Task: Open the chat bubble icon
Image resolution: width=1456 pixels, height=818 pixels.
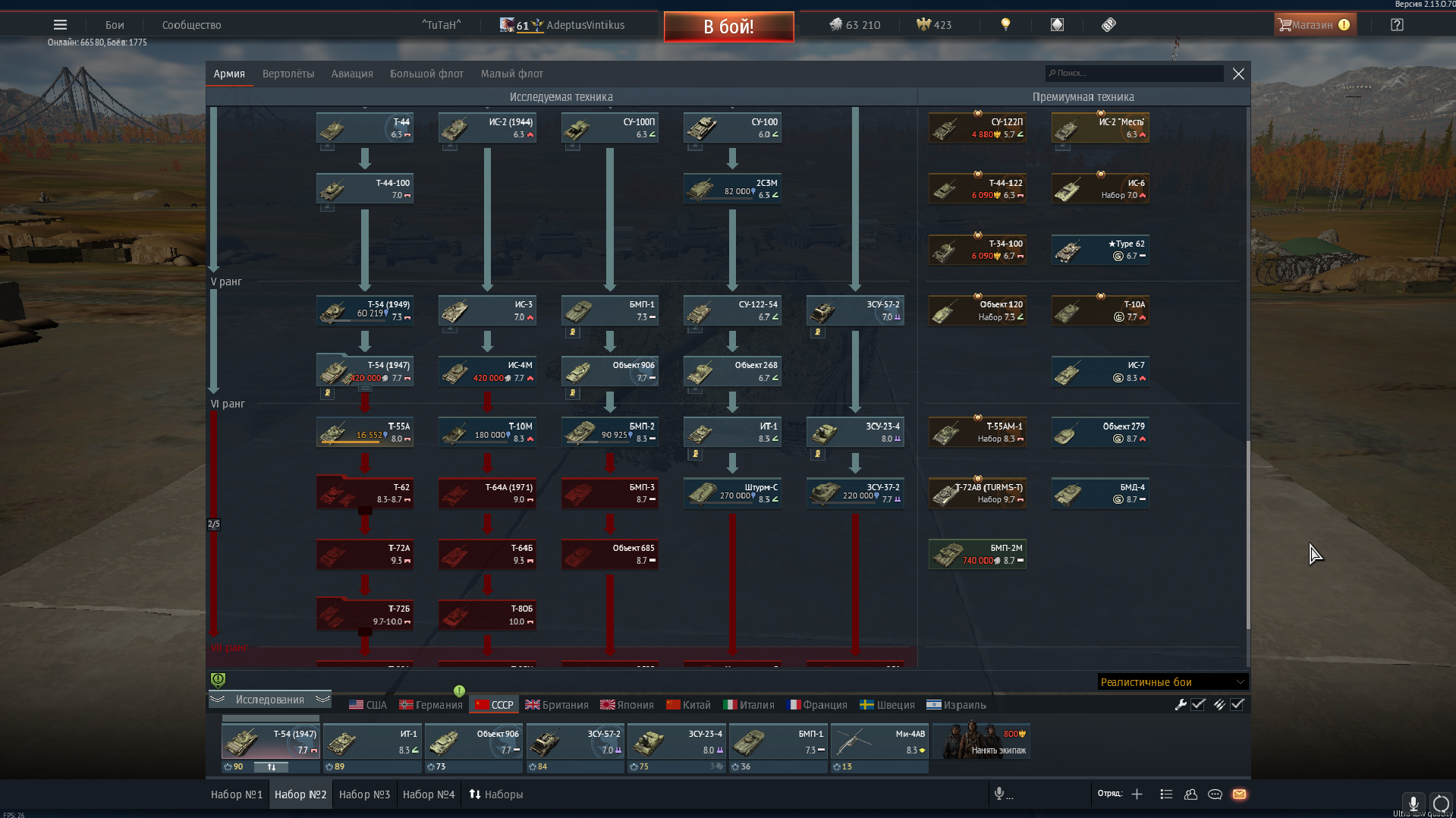Action: point(1215,794)
